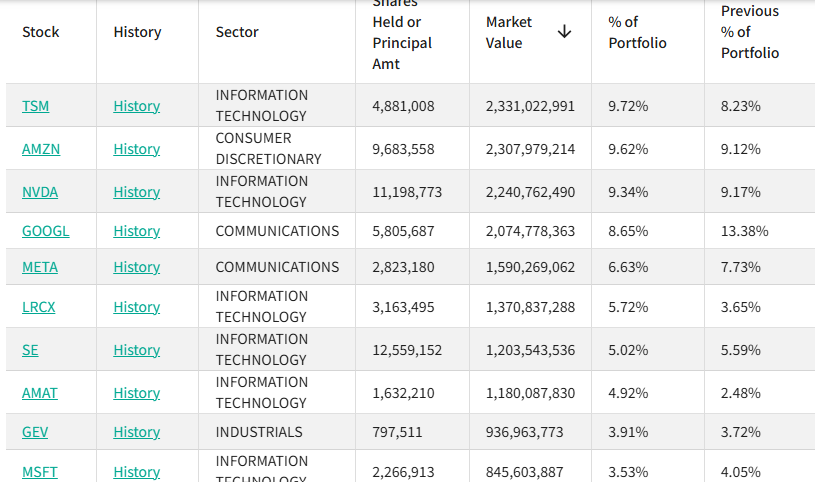Select market value 2,331,022,991
This screenshot has width=815, height=482.
tap(530, 106)
